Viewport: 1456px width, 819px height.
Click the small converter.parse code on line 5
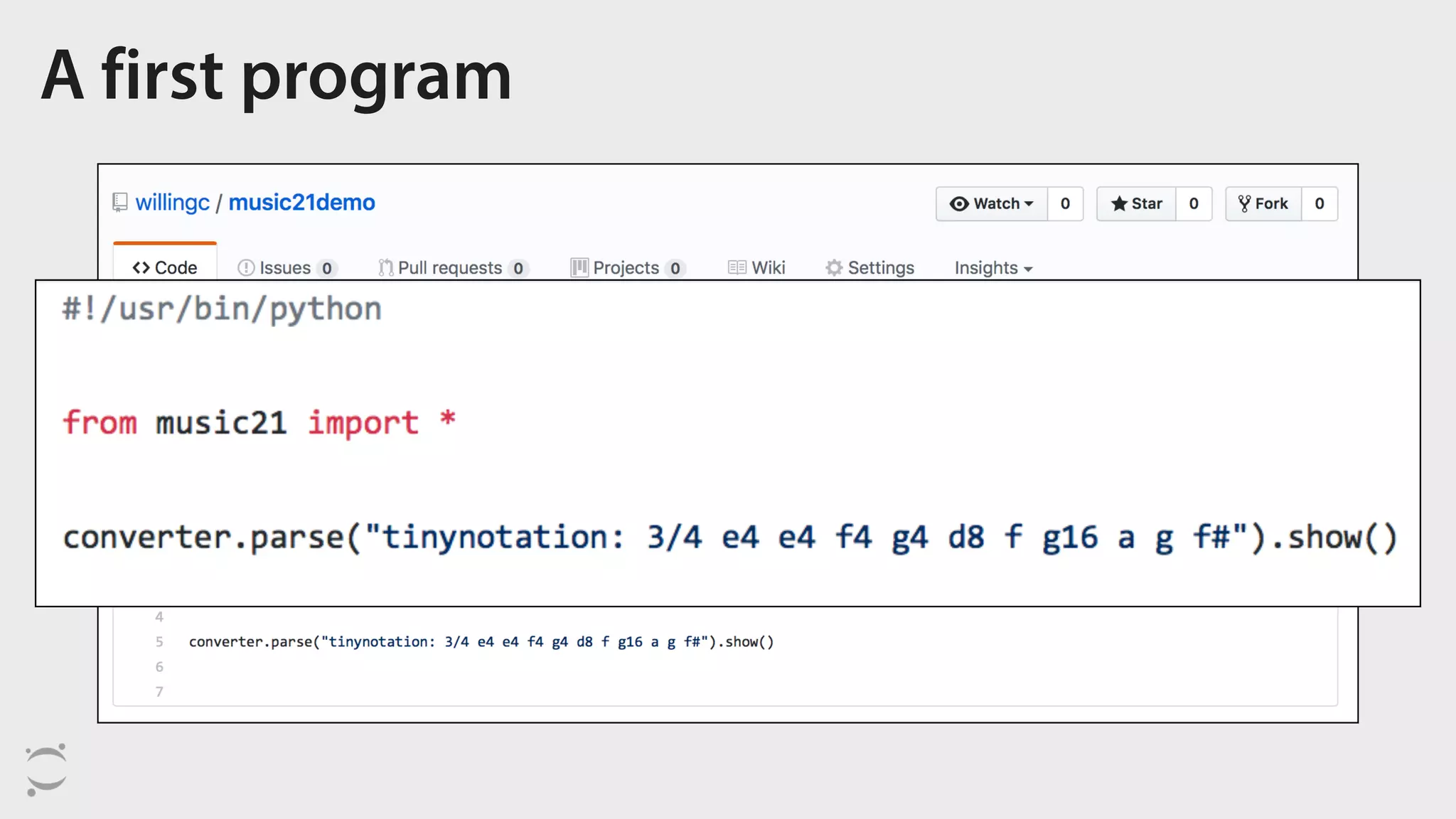click(x=481, y=642)
